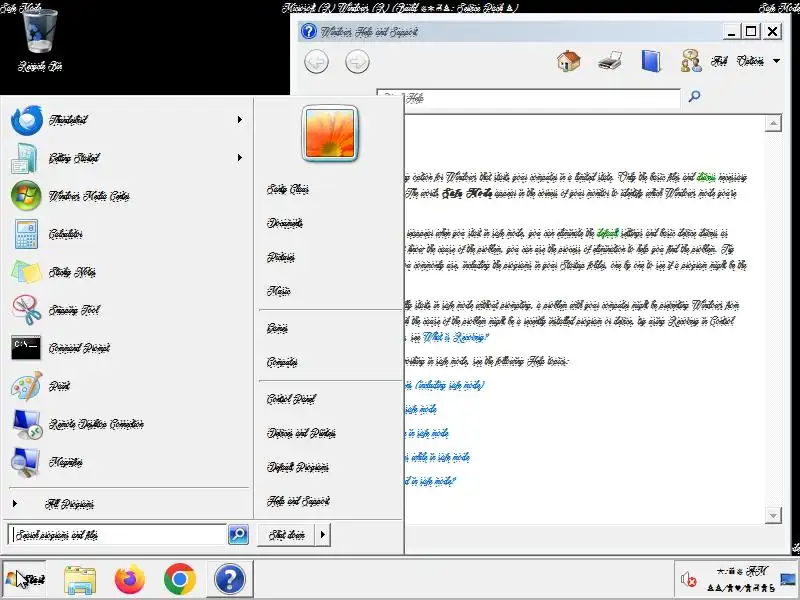This screenshot has height=600, width=800.
Task: Click the green 'default' glossary link
Action: tap(608, 233)
